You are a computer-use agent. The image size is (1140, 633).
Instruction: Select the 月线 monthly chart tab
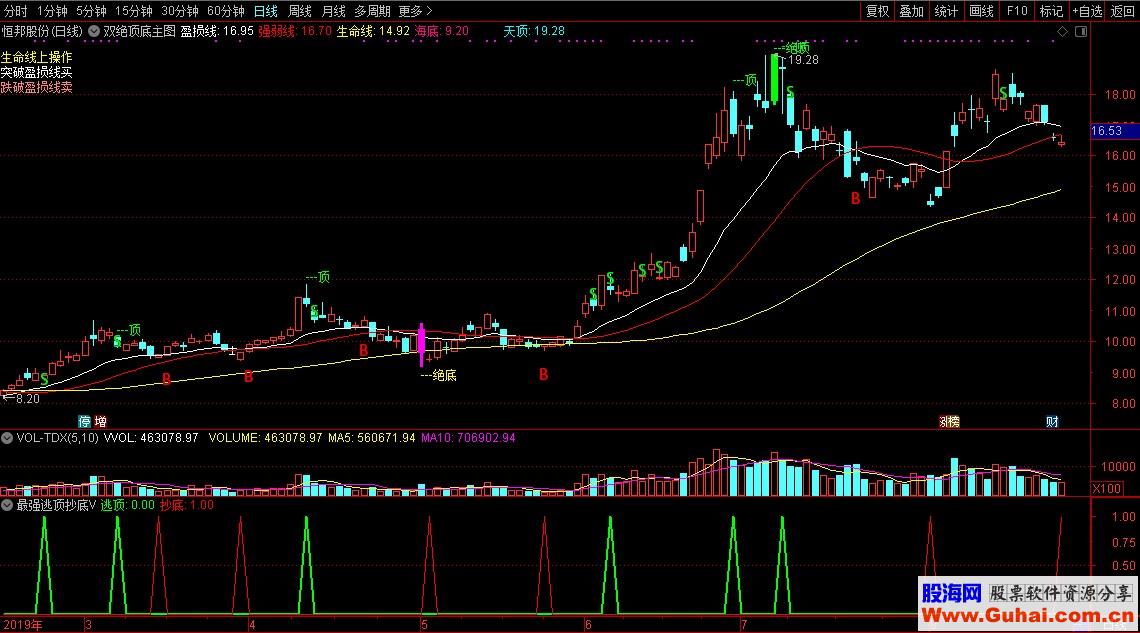click(x=334, y=11)
